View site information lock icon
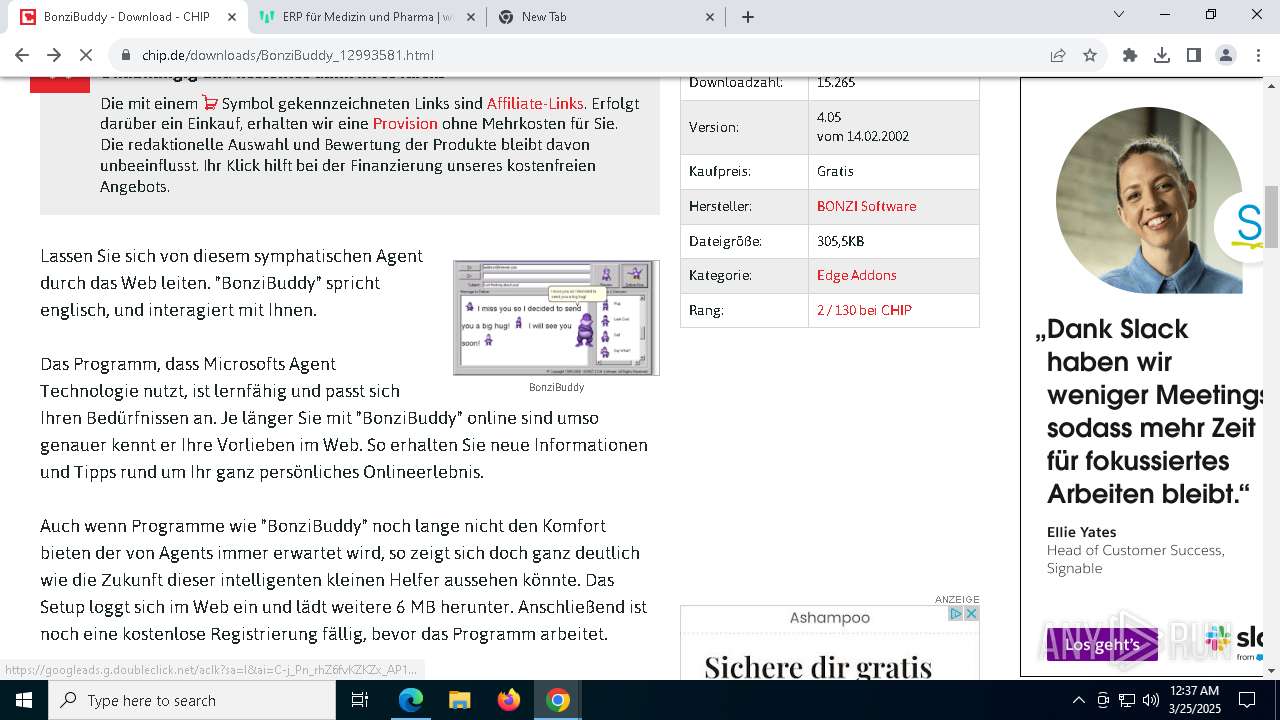The image size is (1280, 720). [x=125, y=55]
